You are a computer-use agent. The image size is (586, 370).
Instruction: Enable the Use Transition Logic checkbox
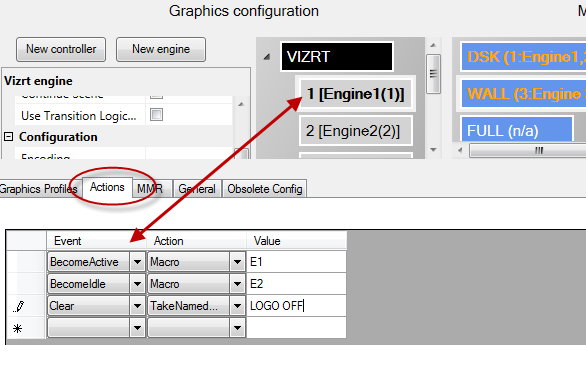156,115
